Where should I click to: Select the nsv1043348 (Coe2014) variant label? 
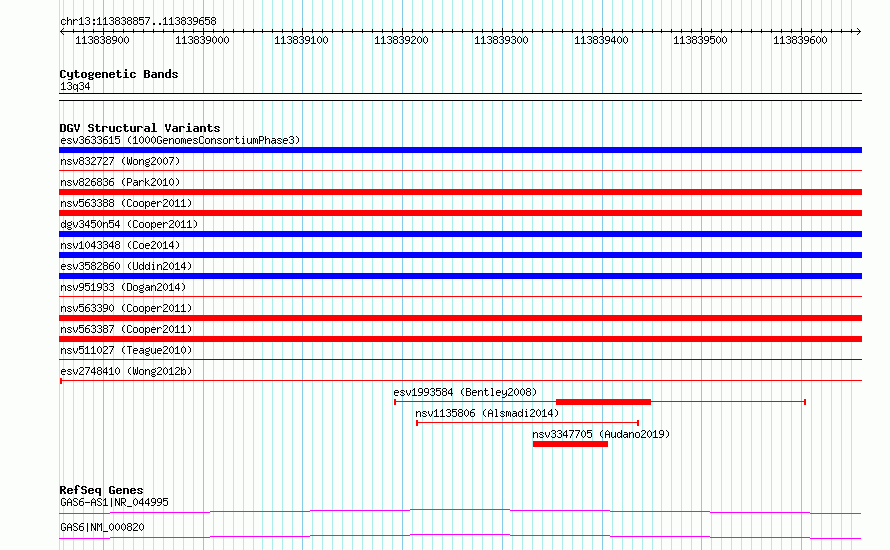[120, 245]
